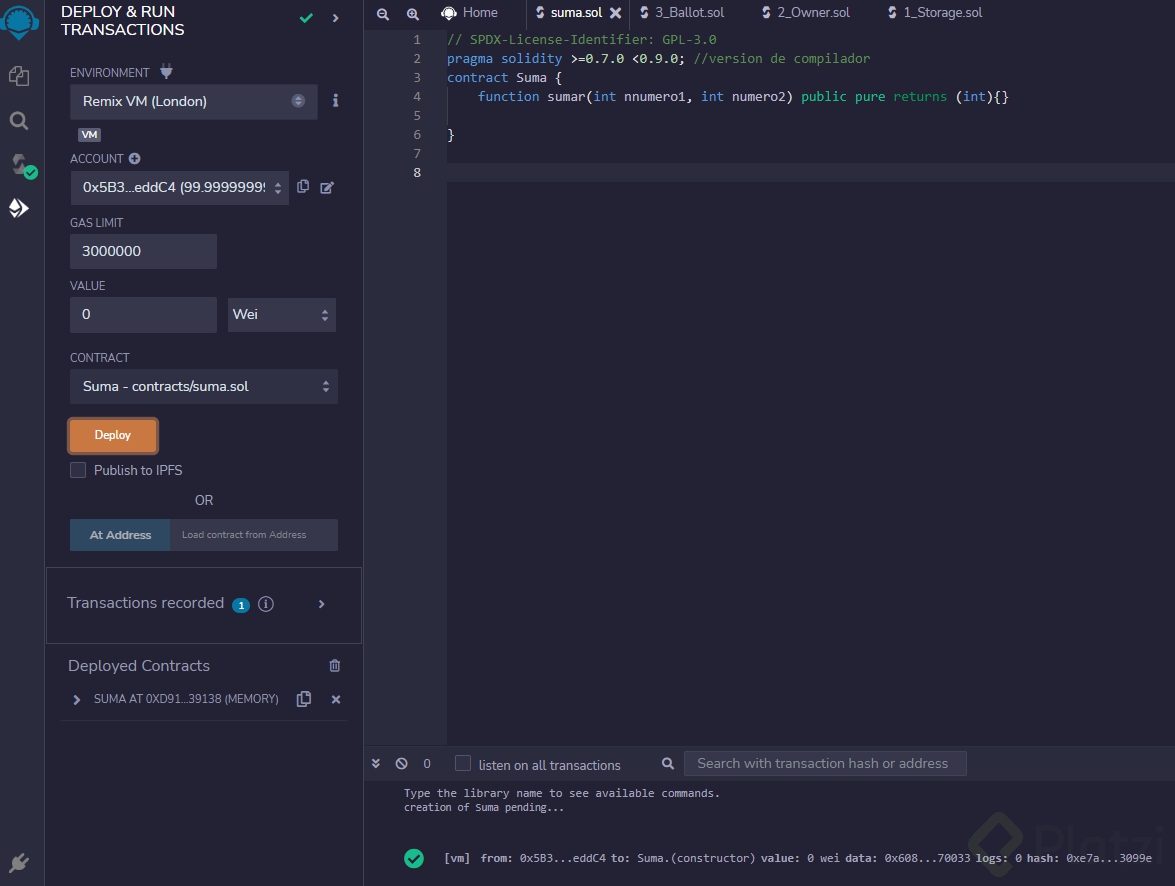Click line 4 function sumar code
Image resolution: width=1175 pixels, height=886 pixels.
tap(743, 97)
